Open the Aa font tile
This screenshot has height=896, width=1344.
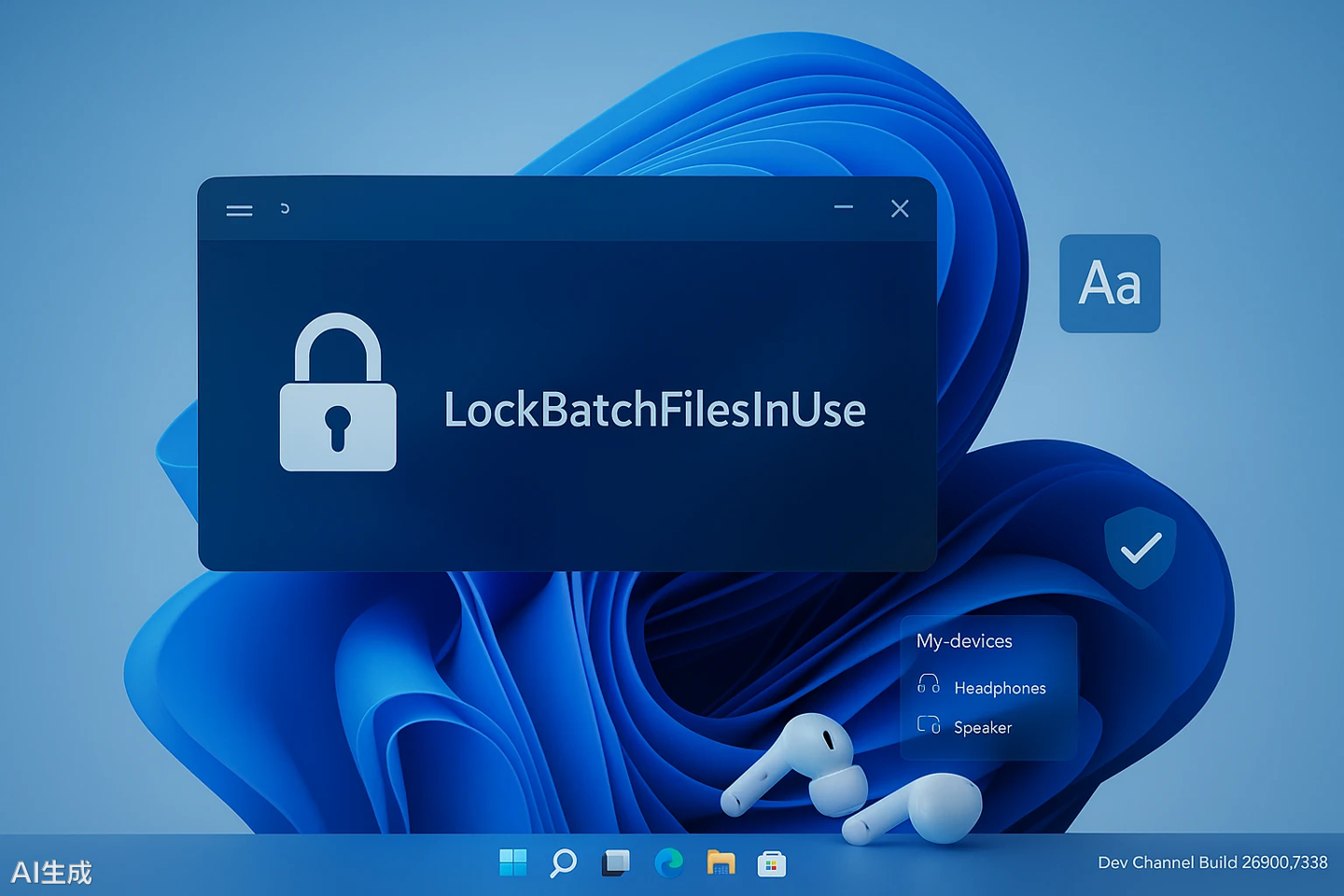coord(1110,284)
